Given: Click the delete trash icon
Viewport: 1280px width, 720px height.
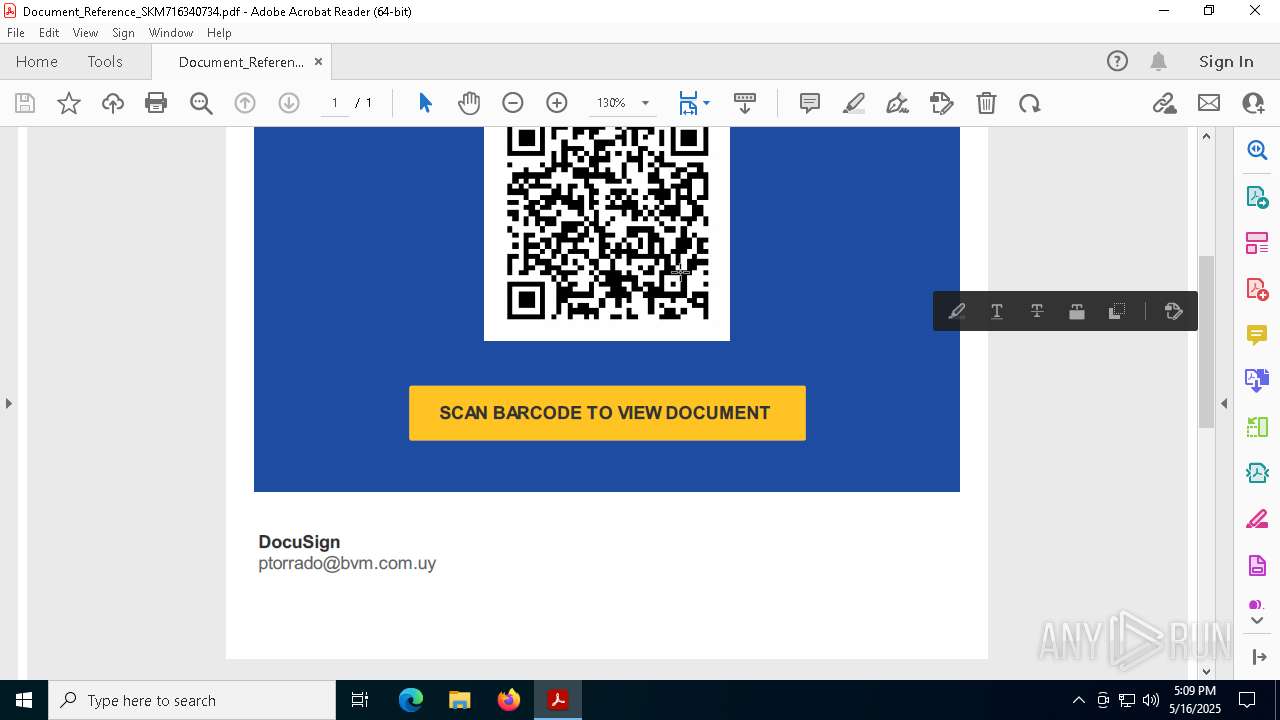Looking at the screenshot, I should 986,103.
